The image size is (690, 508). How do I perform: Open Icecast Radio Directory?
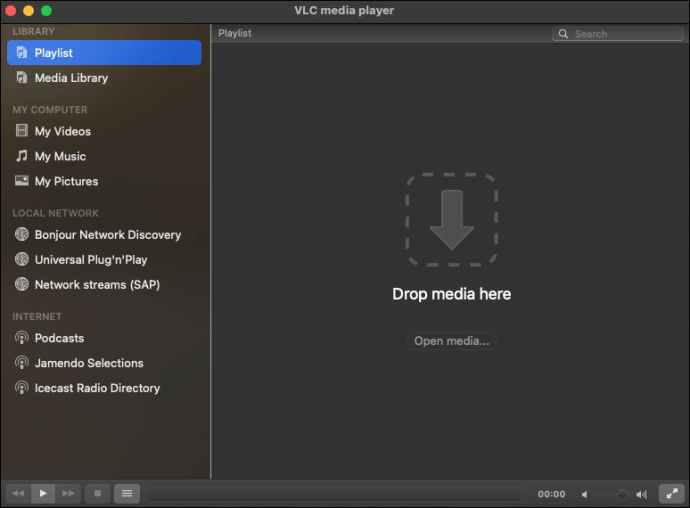point(97,388)
